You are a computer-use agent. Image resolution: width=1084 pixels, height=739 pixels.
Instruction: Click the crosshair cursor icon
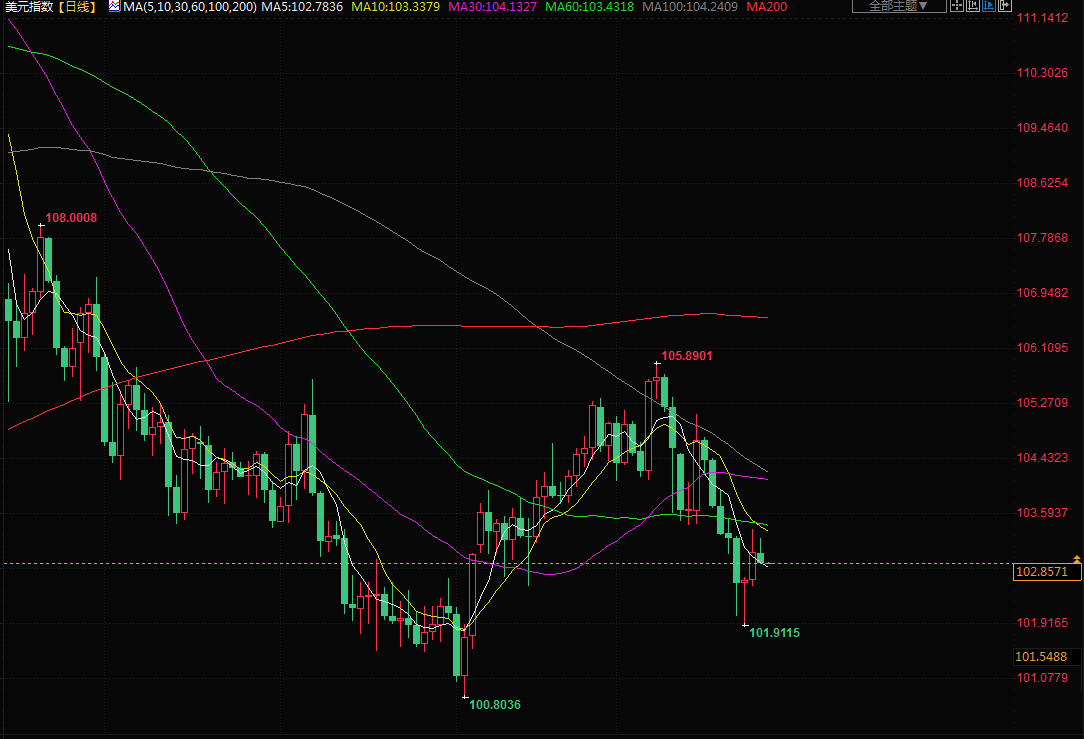957,6
